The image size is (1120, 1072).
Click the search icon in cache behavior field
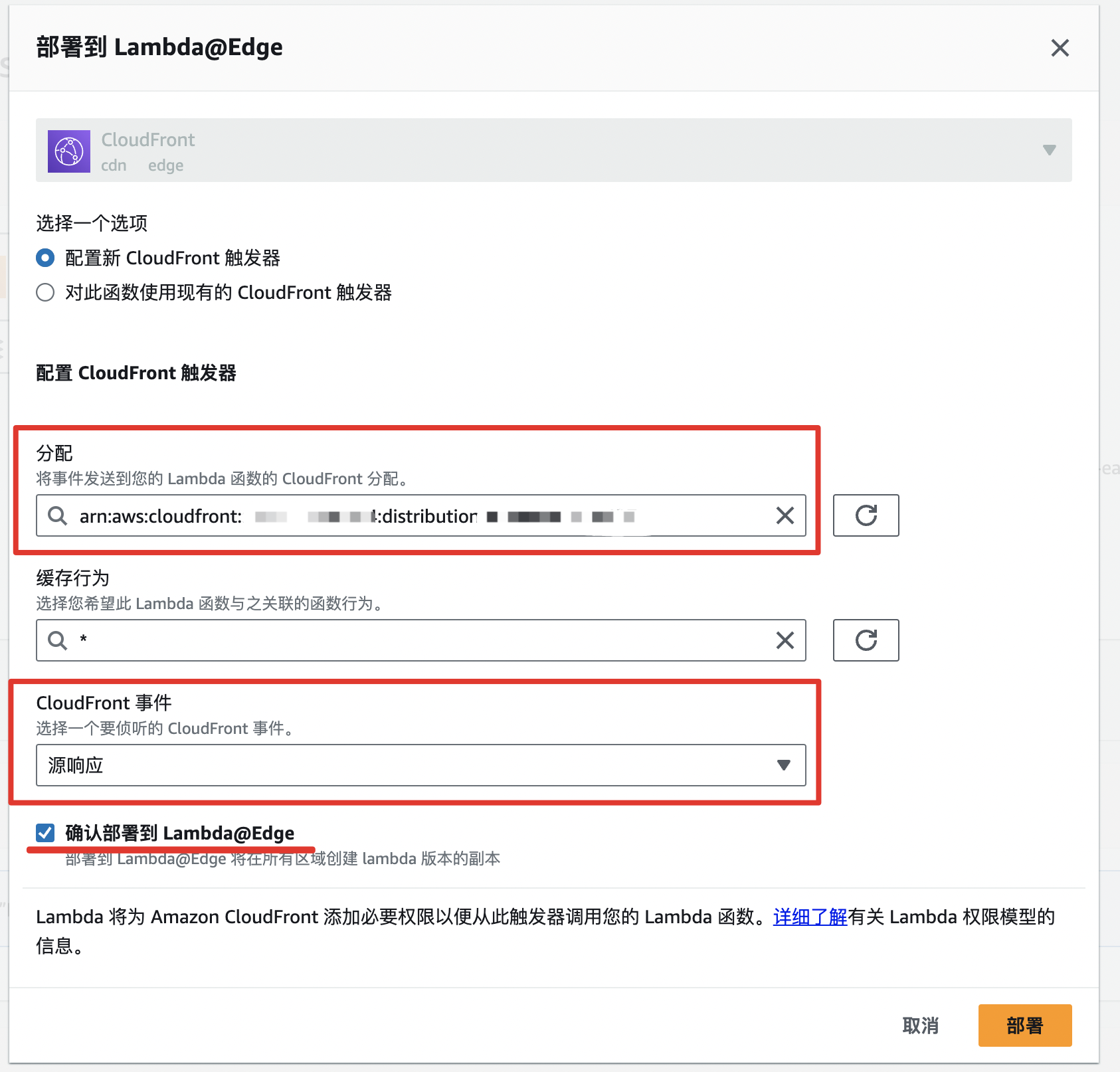click(x=58, y=640)
